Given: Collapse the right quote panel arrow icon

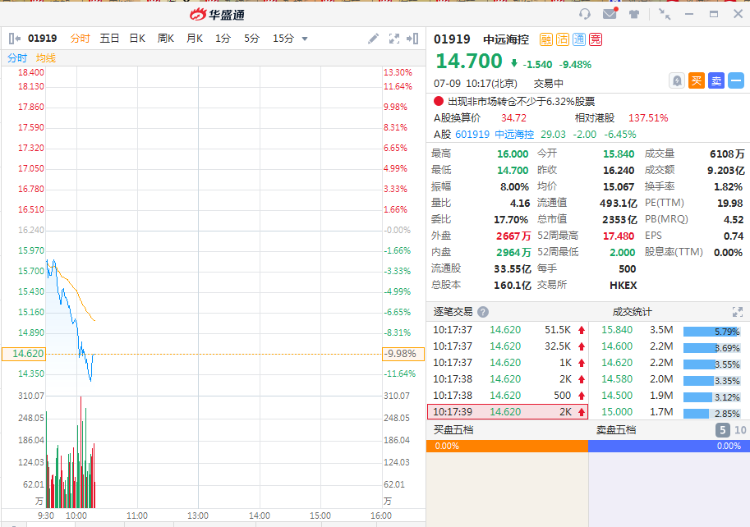Looking at the screenshot, I should pyautogui.click(x=412, y=39).
